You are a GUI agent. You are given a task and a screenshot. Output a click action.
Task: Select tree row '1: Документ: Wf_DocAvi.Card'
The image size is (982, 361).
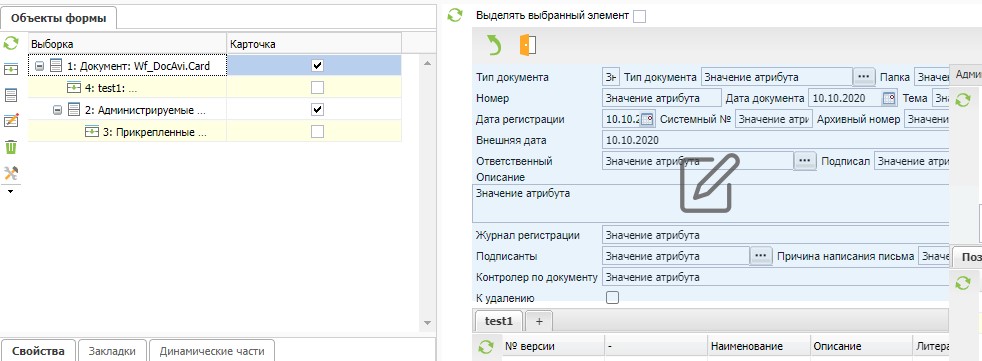214,65
